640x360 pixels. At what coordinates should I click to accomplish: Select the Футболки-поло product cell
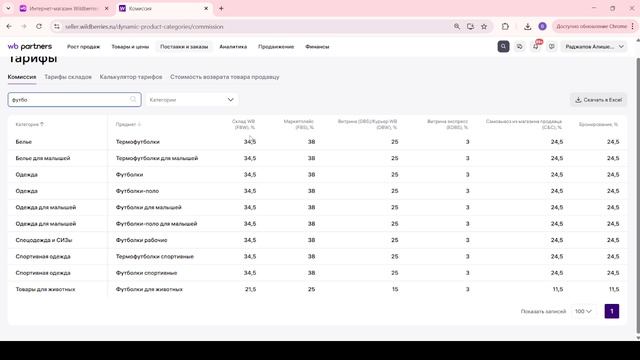137,191
